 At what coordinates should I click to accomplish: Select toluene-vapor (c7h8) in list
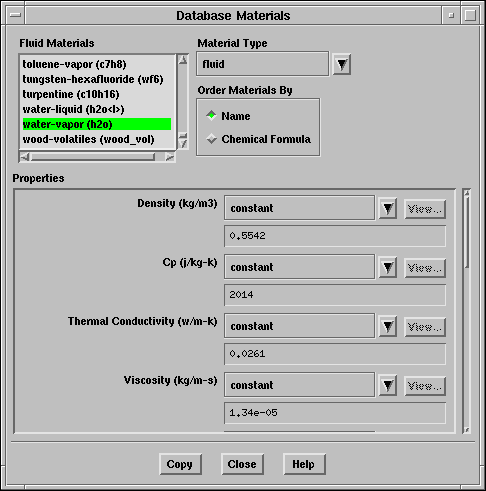97,64
